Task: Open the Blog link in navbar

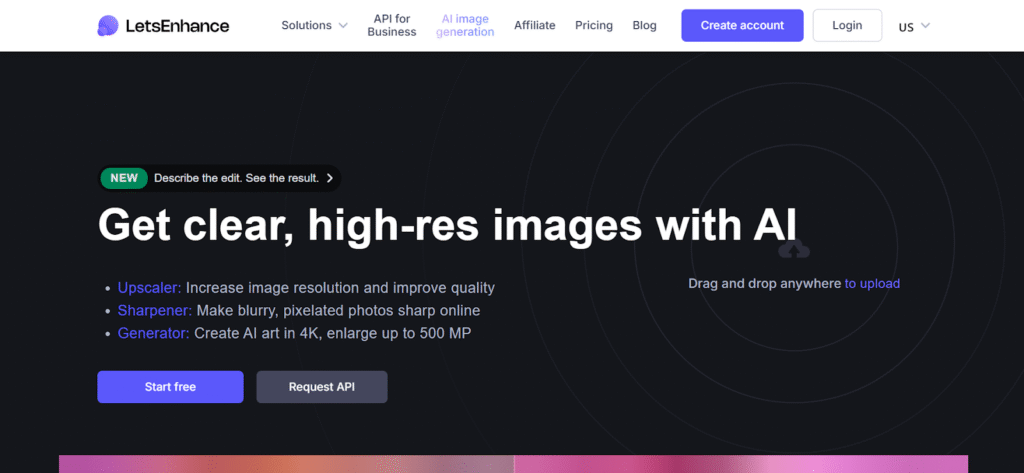Action: [645, 25]
